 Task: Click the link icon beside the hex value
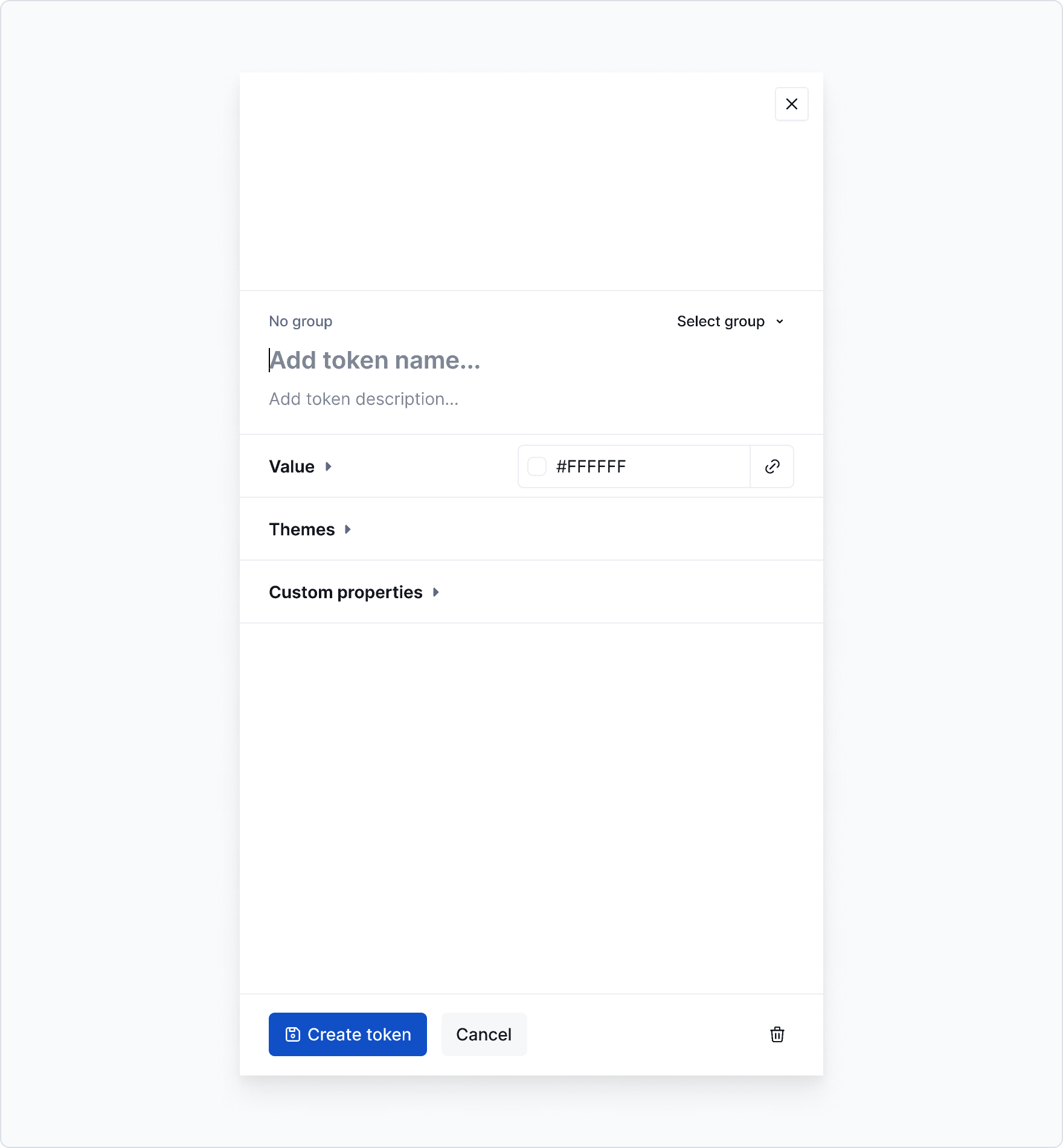click(x=772, y=466)
